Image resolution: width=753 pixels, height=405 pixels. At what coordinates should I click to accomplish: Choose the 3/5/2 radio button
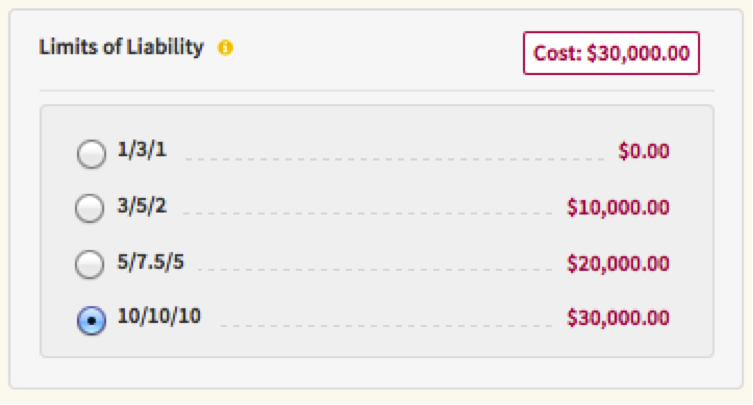[90, 208]
